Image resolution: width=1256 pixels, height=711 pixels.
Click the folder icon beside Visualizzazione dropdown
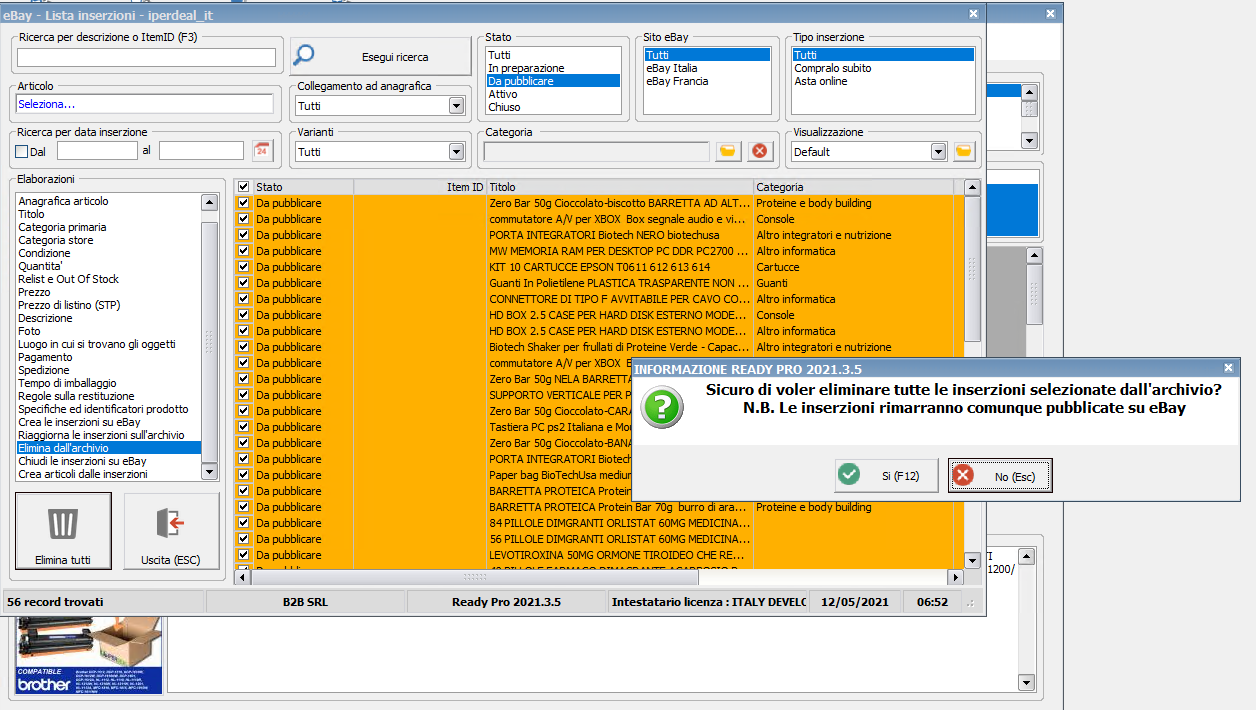[x=963, y=151]
